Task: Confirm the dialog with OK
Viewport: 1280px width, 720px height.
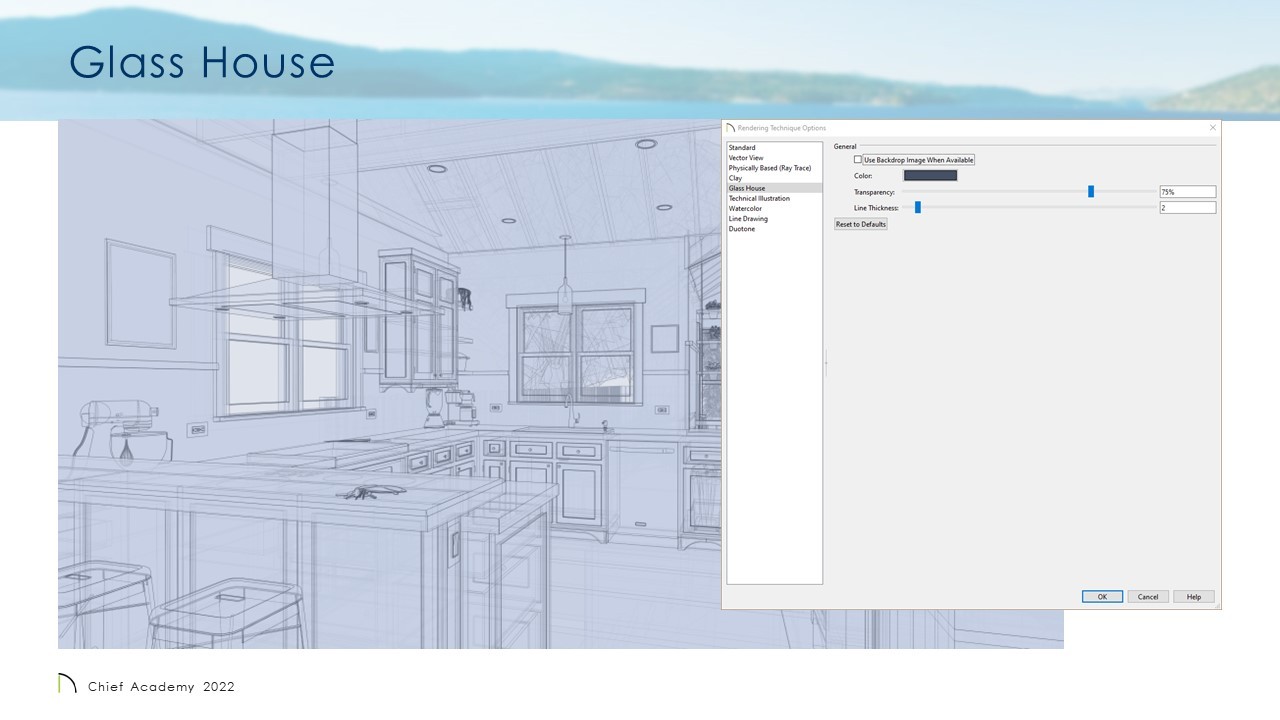Action: 1102,597
